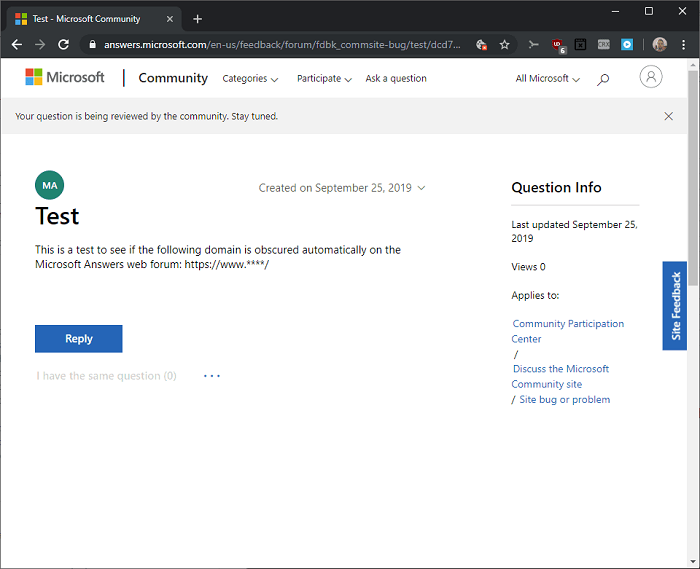This screenshot has height=569, width=700.
Task: Open the Site Feedback side tab
Action: [x=675, y=306]
